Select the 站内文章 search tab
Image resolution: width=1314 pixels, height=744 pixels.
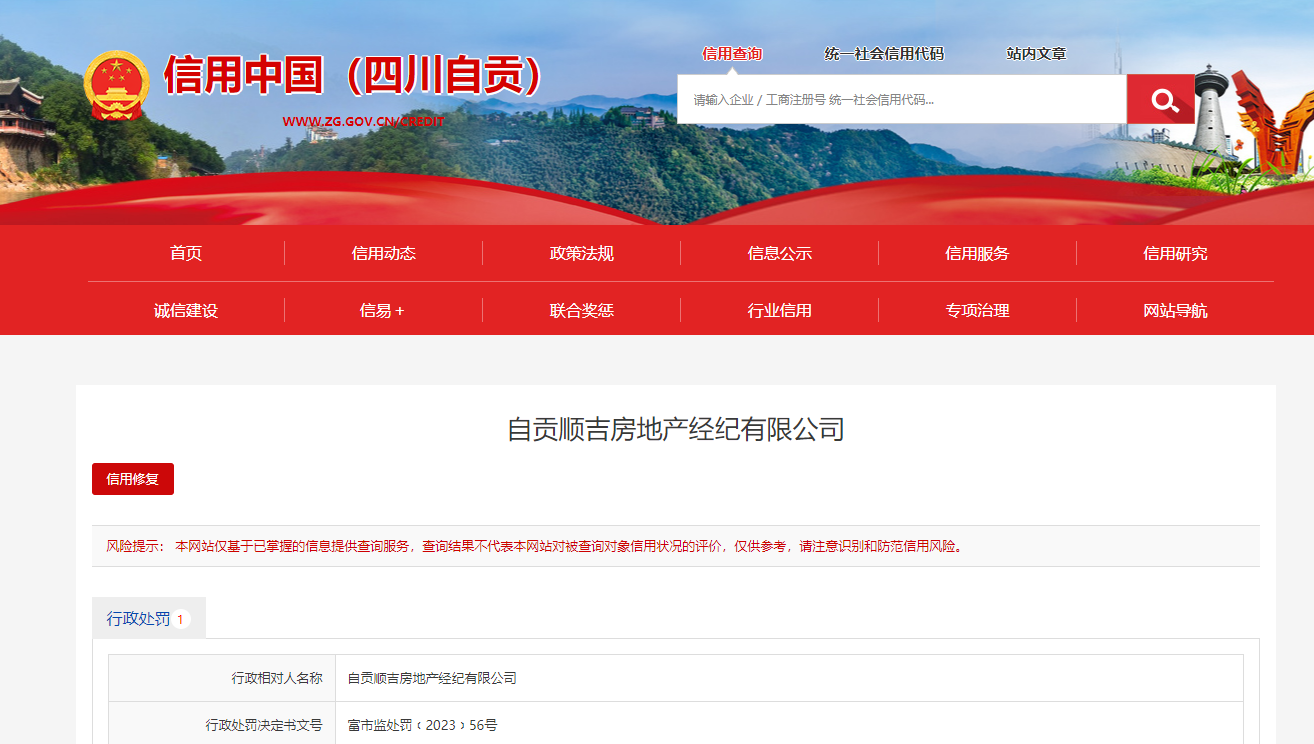[x=1036, y=54]
